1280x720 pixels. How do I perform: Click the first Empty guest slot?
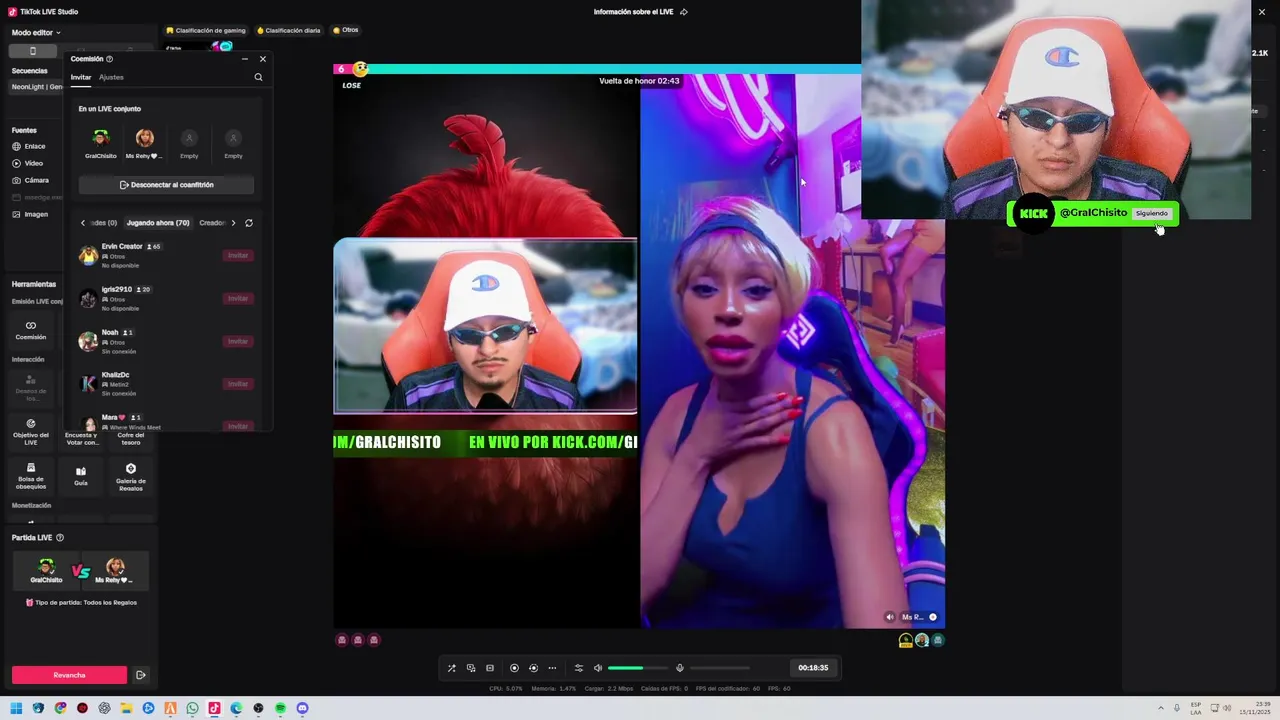[189, 138]
